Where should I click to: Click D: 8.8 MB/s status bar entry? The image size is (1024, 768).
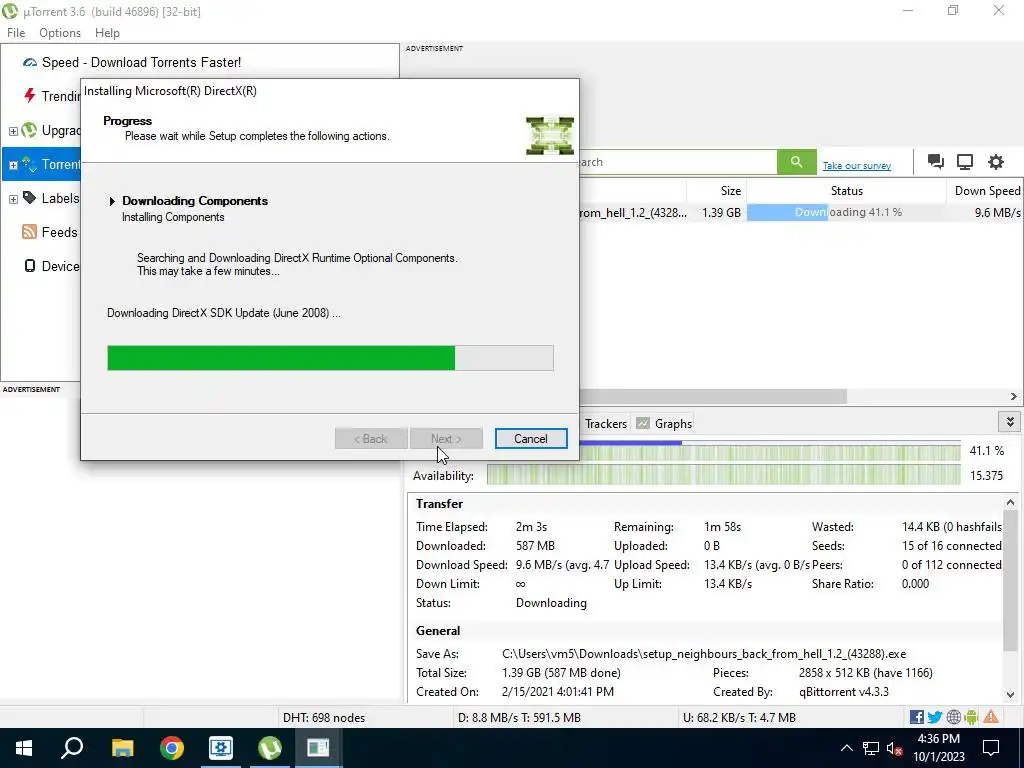519,718
